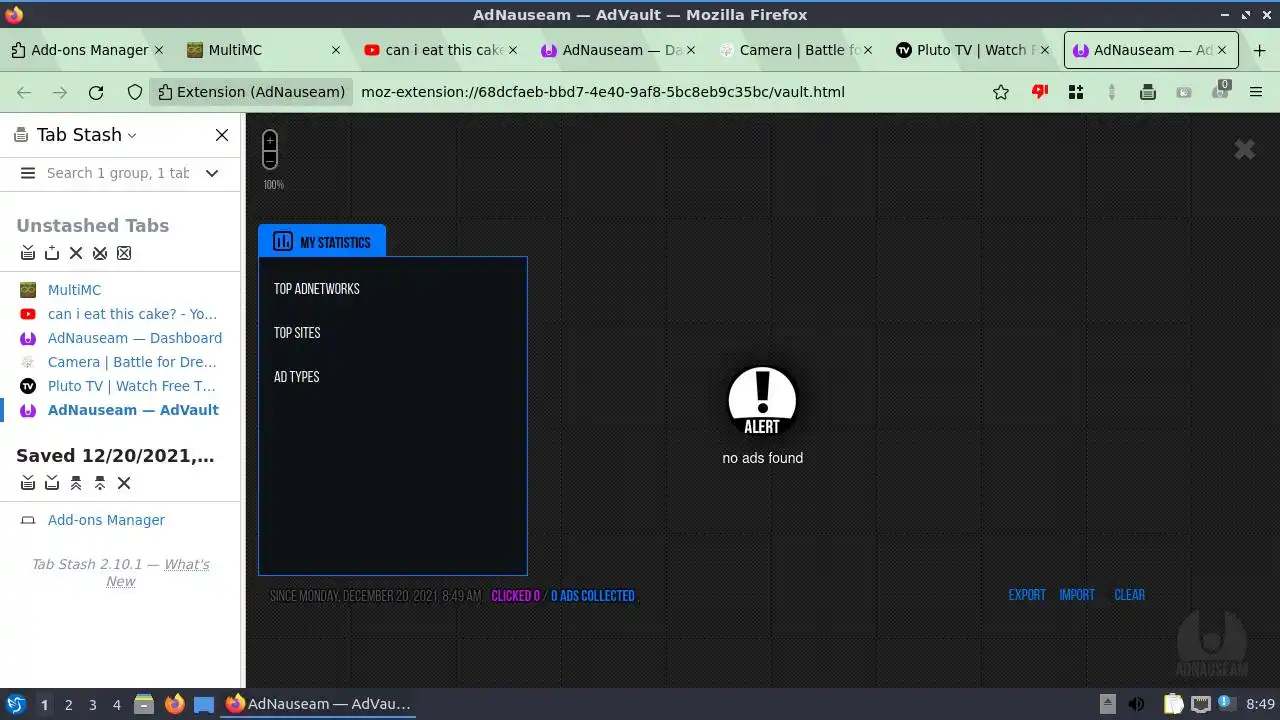This screenshot has height=720, width=1280.
Task: Close the AdVault with the X icon
Action: pos(1244,149)
